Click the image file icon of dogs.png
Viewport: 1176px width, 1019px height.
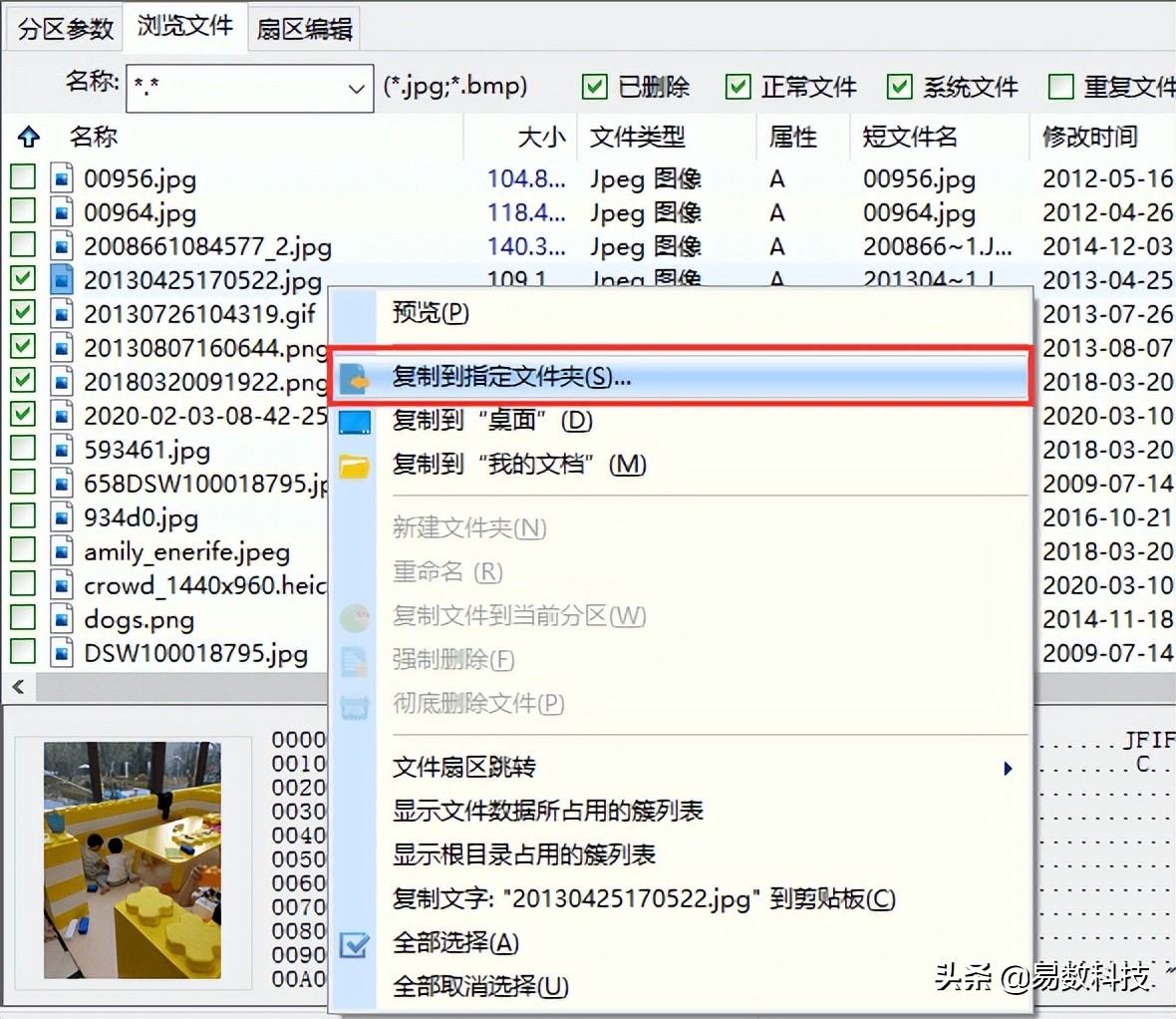62,619
